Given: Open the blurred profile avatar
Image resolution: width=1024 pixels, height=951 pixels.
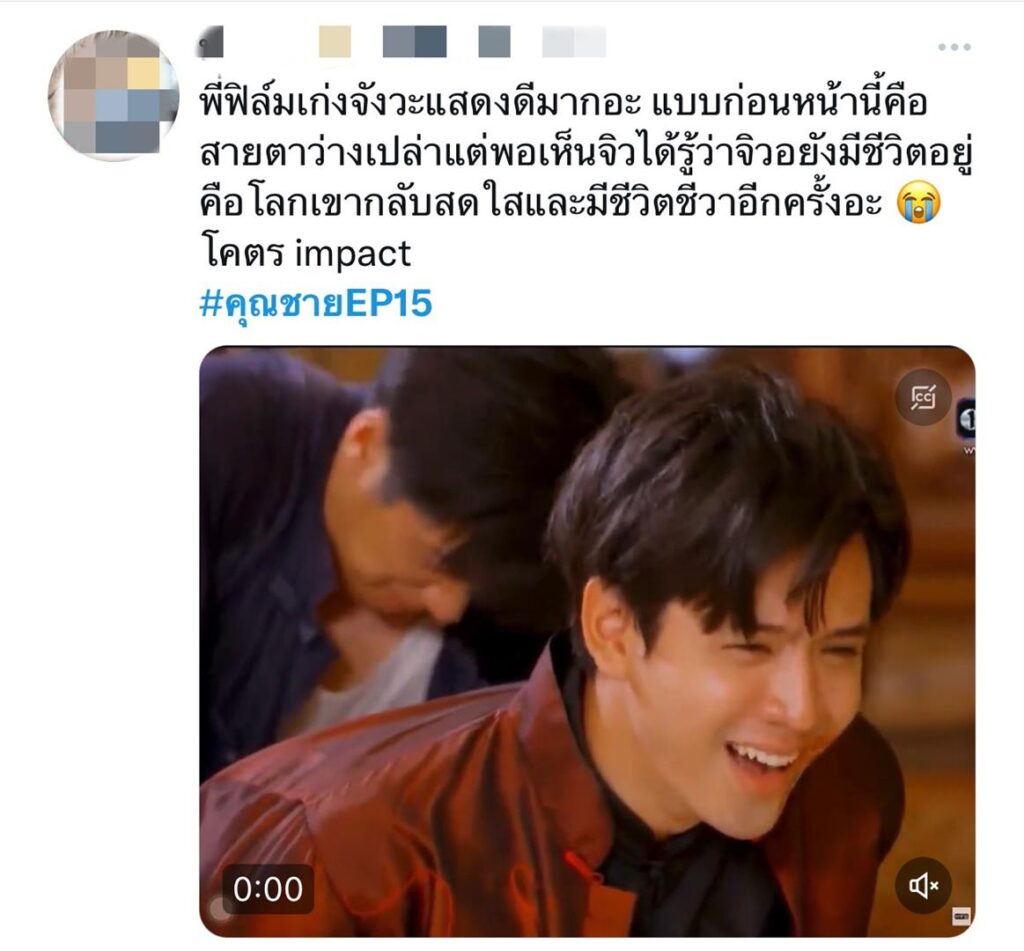Looking at the screenshot, I should click(x=113, y=95).
